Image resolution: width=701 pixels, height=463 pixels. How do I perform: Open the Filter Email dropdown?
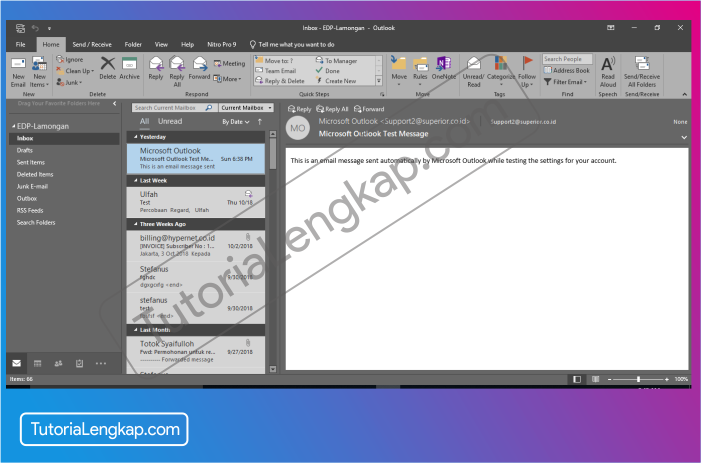pos(566,82)
